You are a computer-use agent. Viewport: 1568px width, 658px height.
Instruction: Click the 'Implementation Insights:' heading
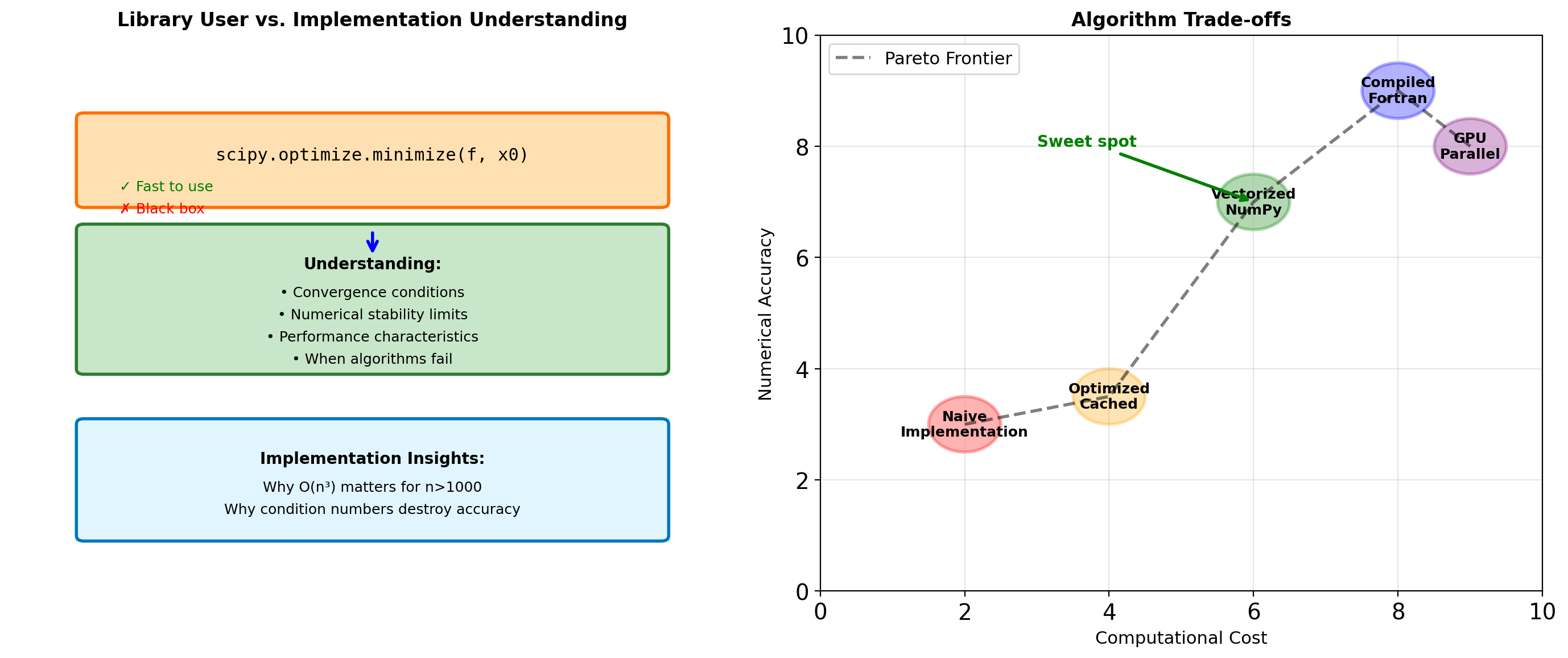click(373, 458)
